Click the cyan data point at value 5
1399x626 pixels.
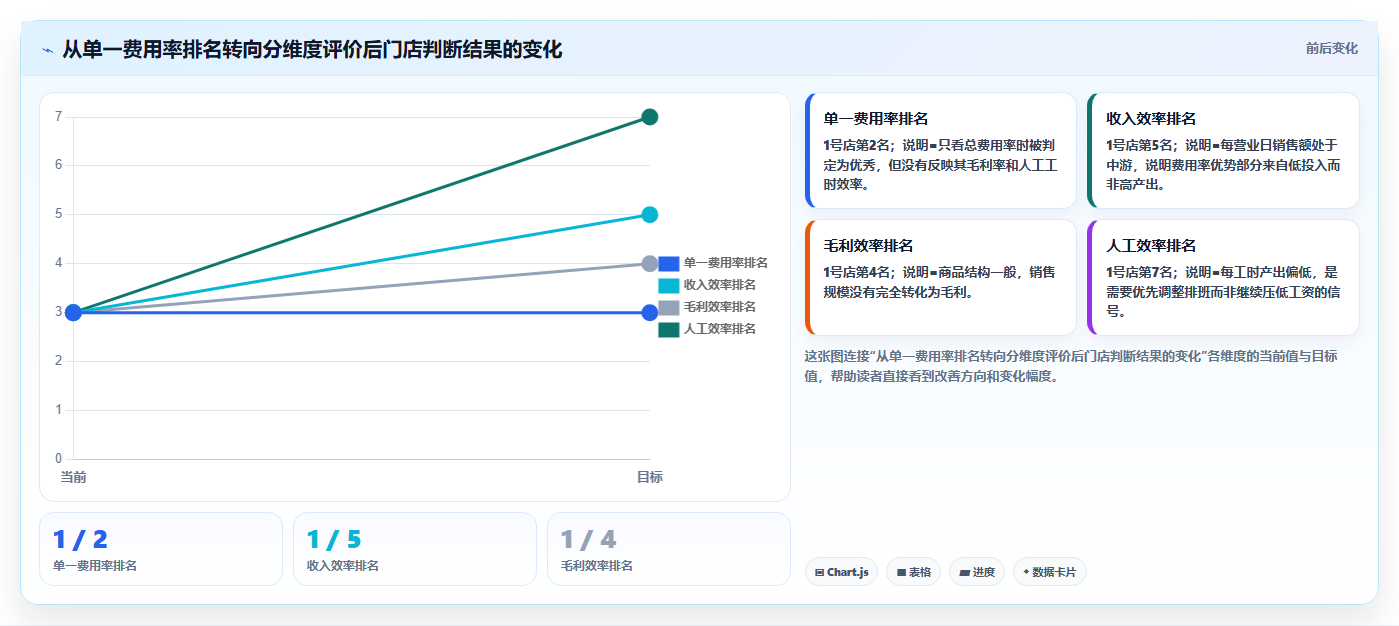(649, 214)
